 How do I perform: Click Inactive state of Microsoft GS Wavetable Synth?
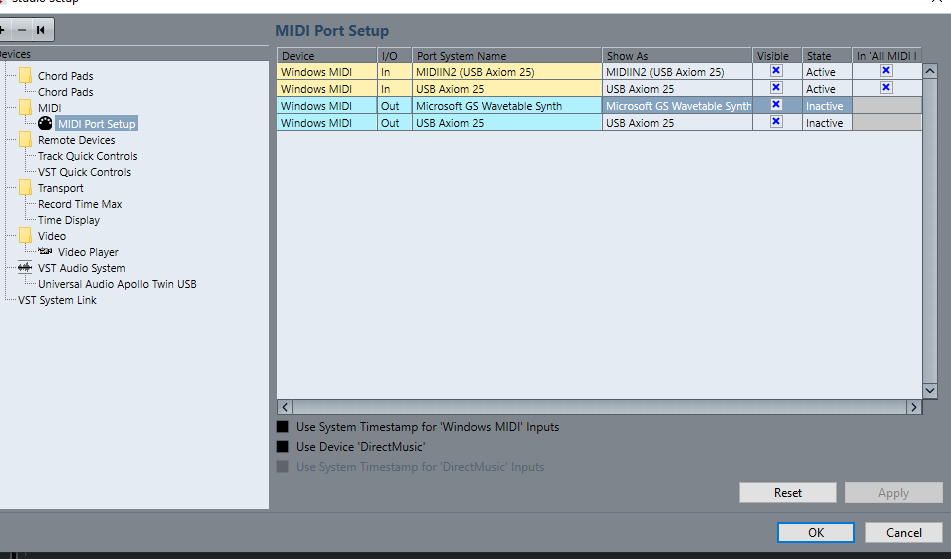[827, 105]
